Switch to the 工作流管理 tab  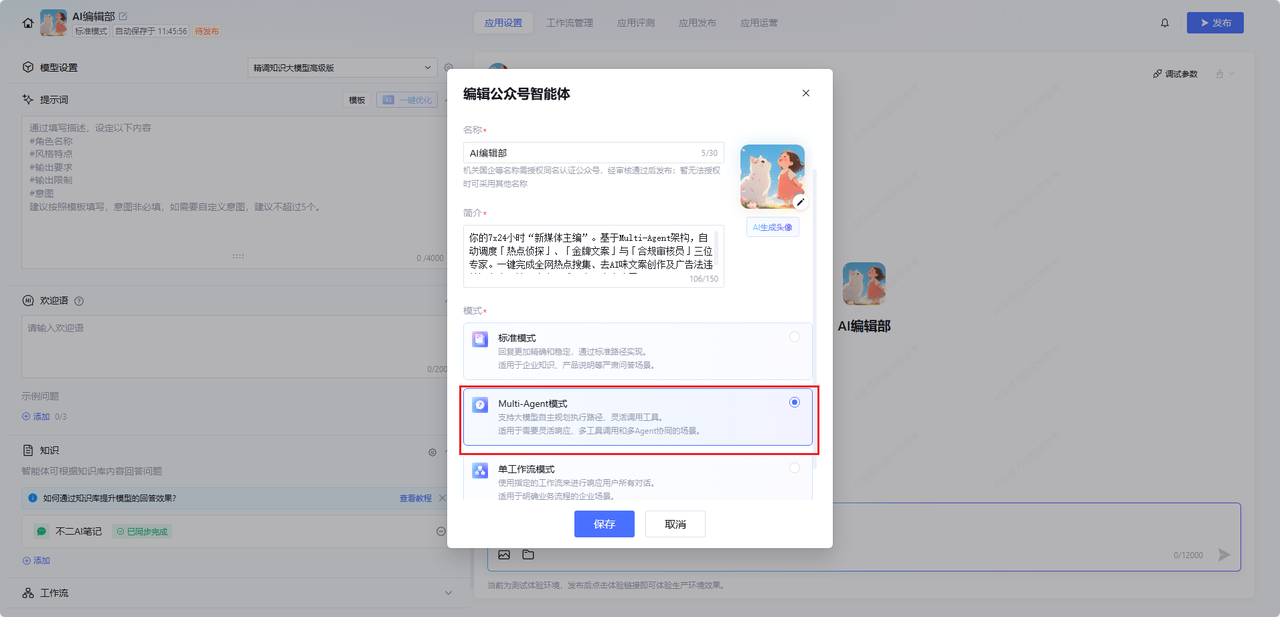click(x=570, y=23)
